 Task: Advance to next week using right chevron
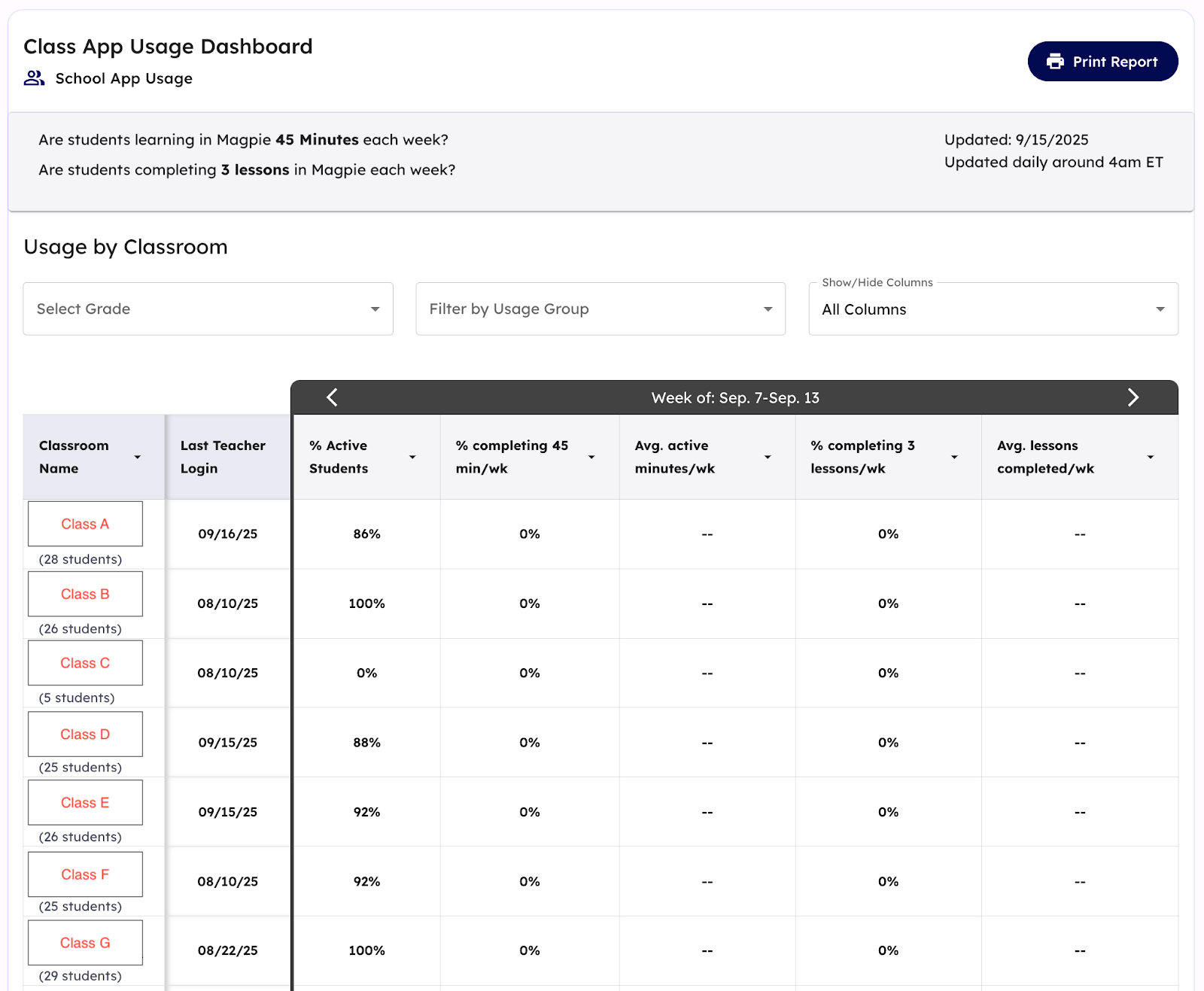pos(1133,397)
